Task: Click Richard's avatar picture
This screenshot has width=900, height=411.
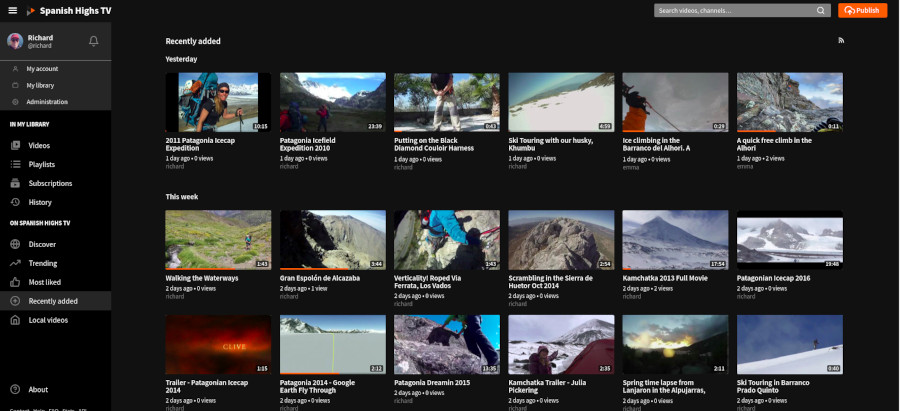Action: [x=15, y=41]
